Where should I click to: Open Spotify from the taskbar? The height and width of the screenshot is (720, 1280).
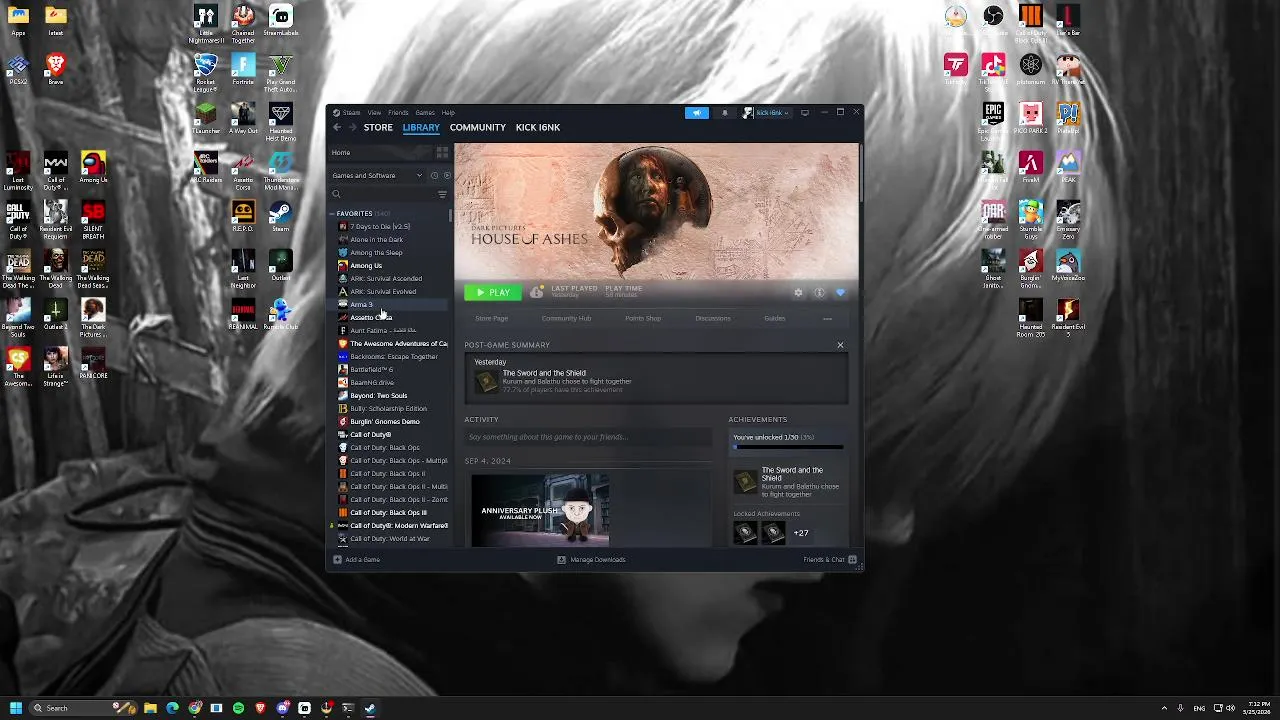click(x=238, y=708)
